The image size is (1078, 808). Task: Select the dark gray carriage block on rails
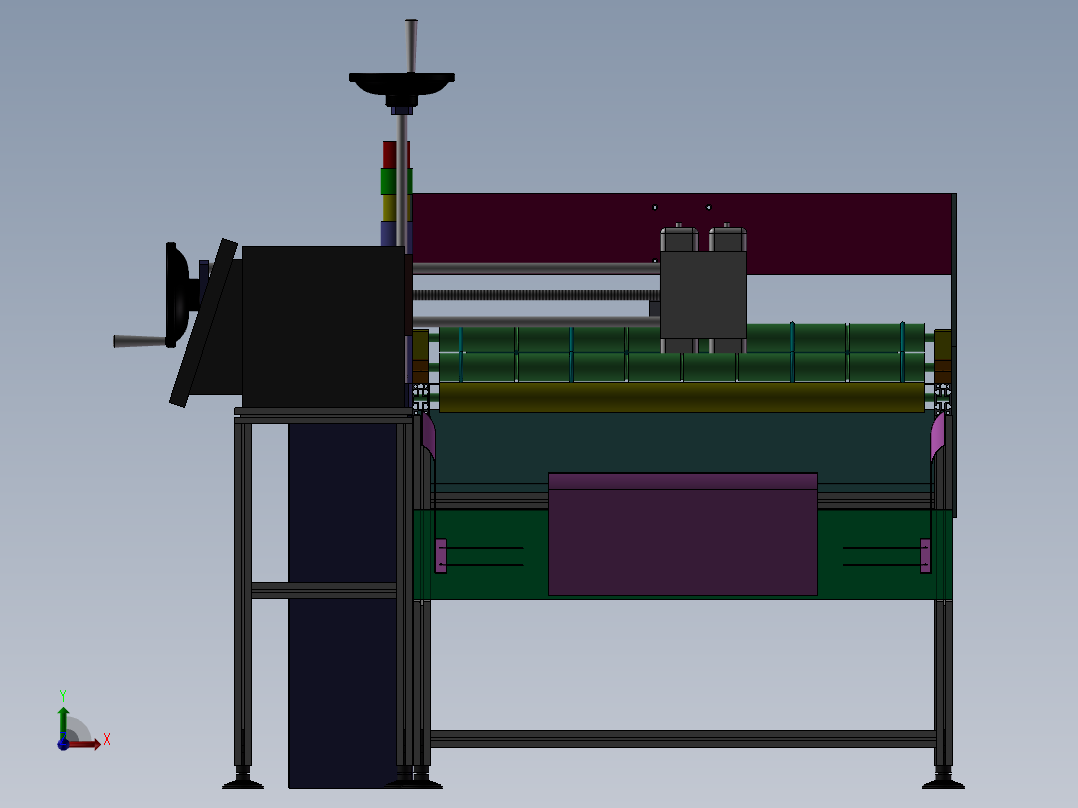(x=703, y=295)
